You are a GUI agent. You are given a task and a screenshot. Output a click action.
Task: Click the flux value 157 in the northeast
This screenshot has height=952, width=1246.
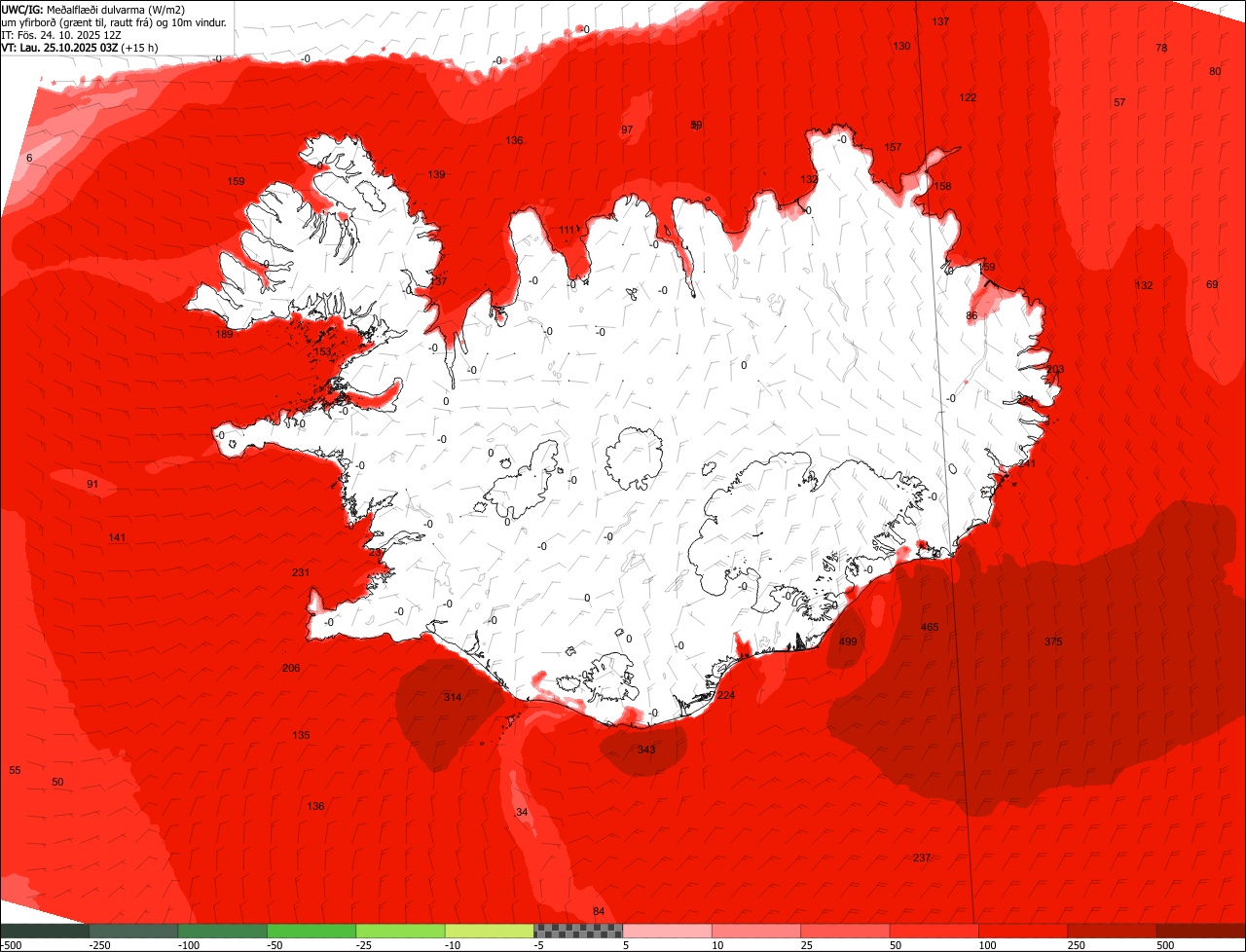pyautogui.click(x=893, y=147)
